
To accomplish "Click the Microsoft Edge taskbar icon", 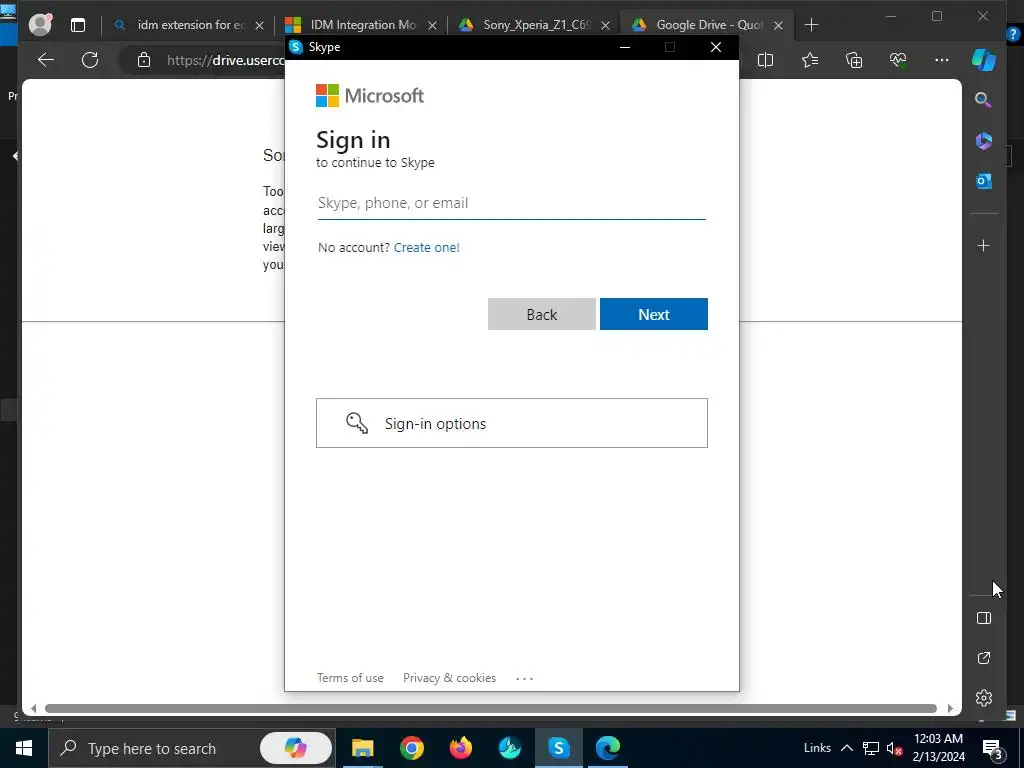I will pyautogui.click(x=607, y=748).
